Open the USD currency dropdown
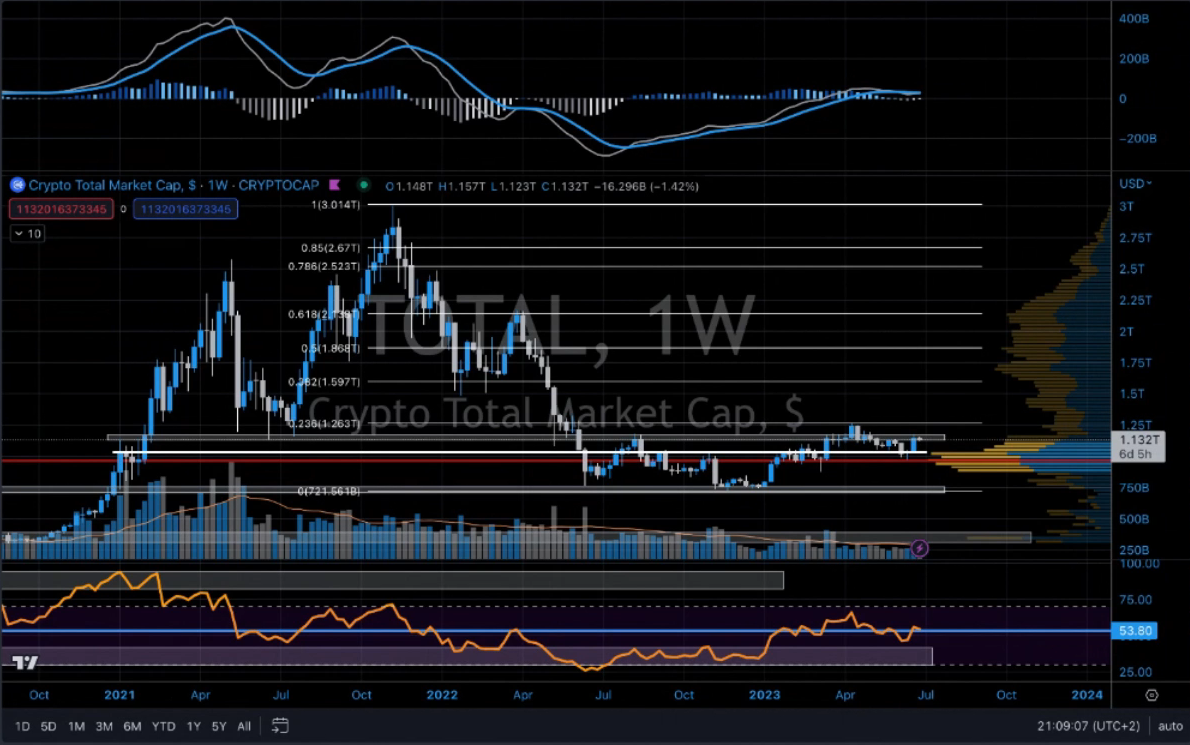Screen dimensions: 1190x745 point(1135,184)
